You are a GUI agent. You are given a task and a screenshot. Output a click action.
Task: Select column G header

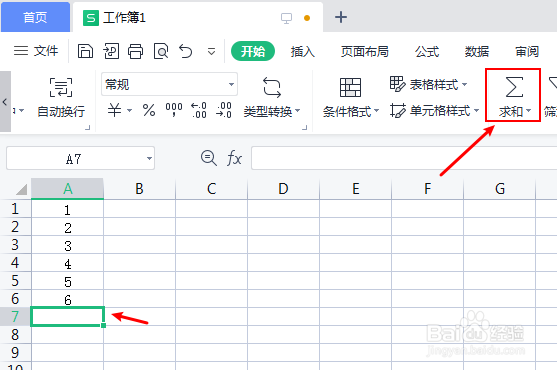coord(500,189)
